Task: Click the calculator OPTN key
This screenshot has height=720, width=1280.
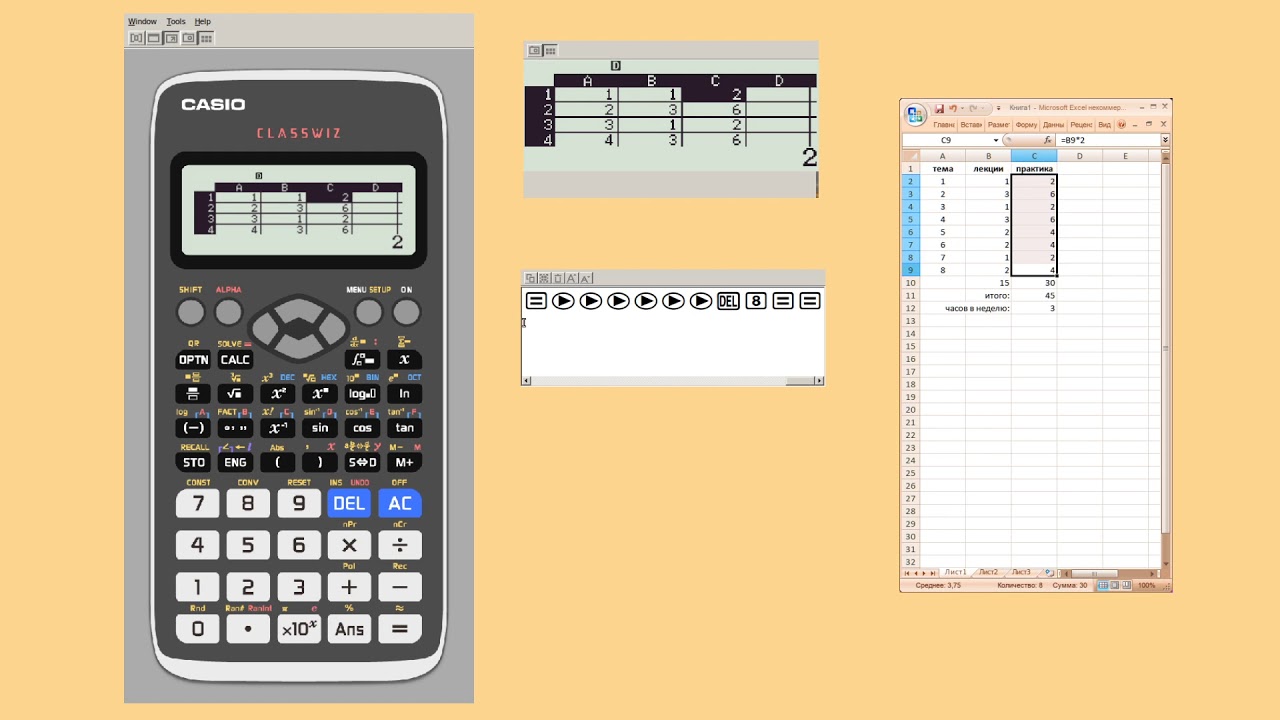Action: [x=193, y=360]
